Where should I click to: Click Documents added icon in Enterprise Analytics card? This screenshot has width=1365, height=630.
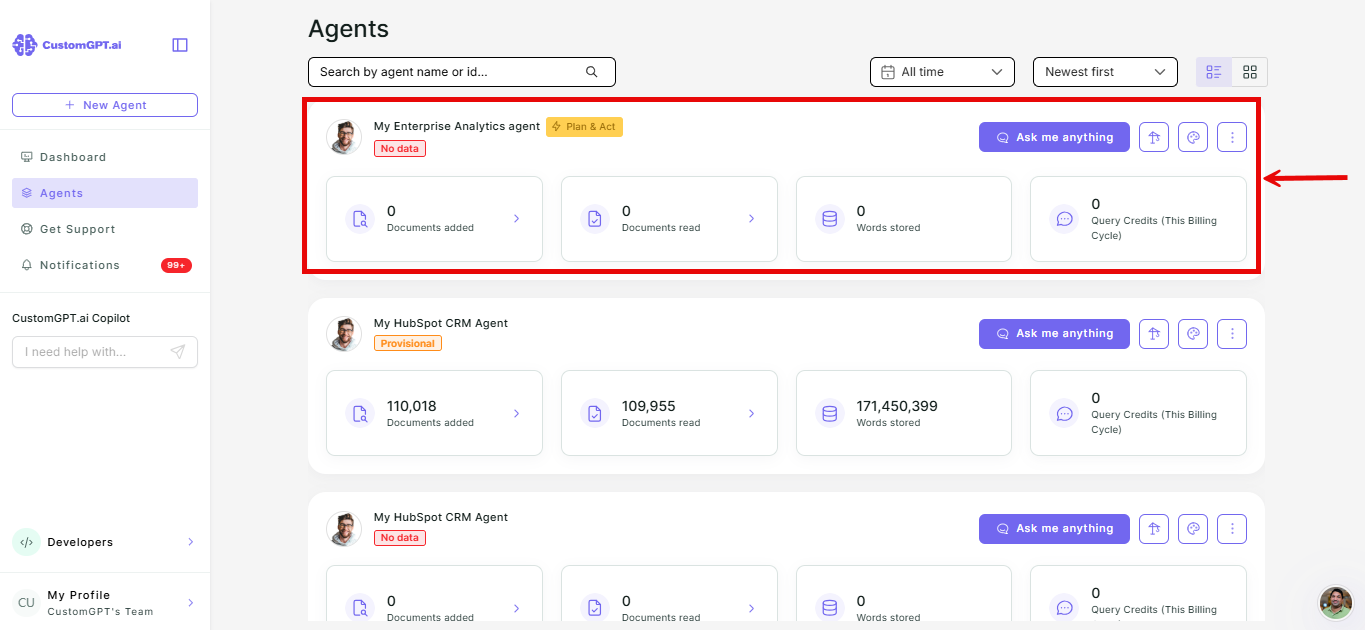click(x=360, y=219)
